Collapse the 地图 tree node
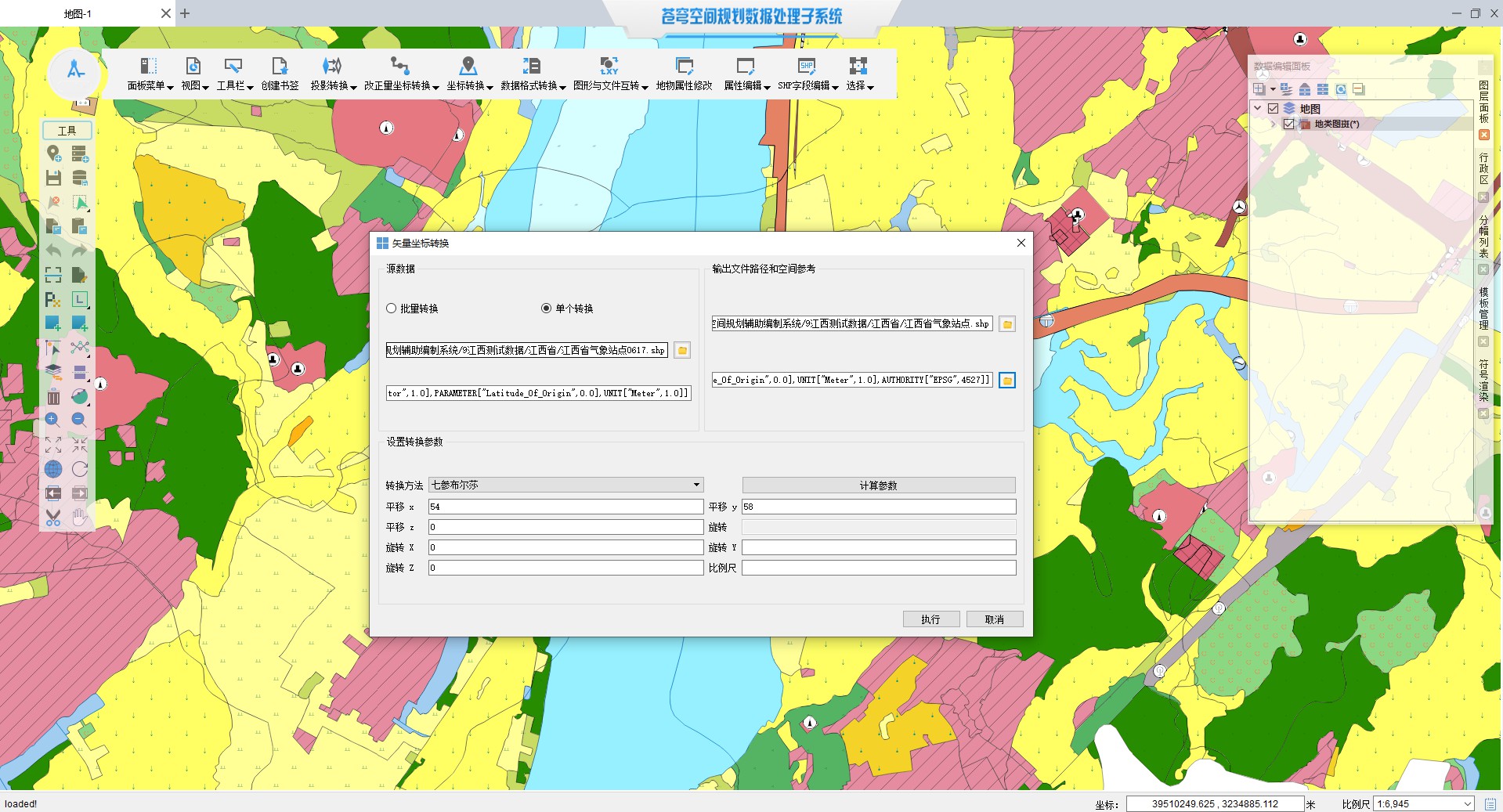Viewport: 1503px width, 812px height. tap(1257, 109)
